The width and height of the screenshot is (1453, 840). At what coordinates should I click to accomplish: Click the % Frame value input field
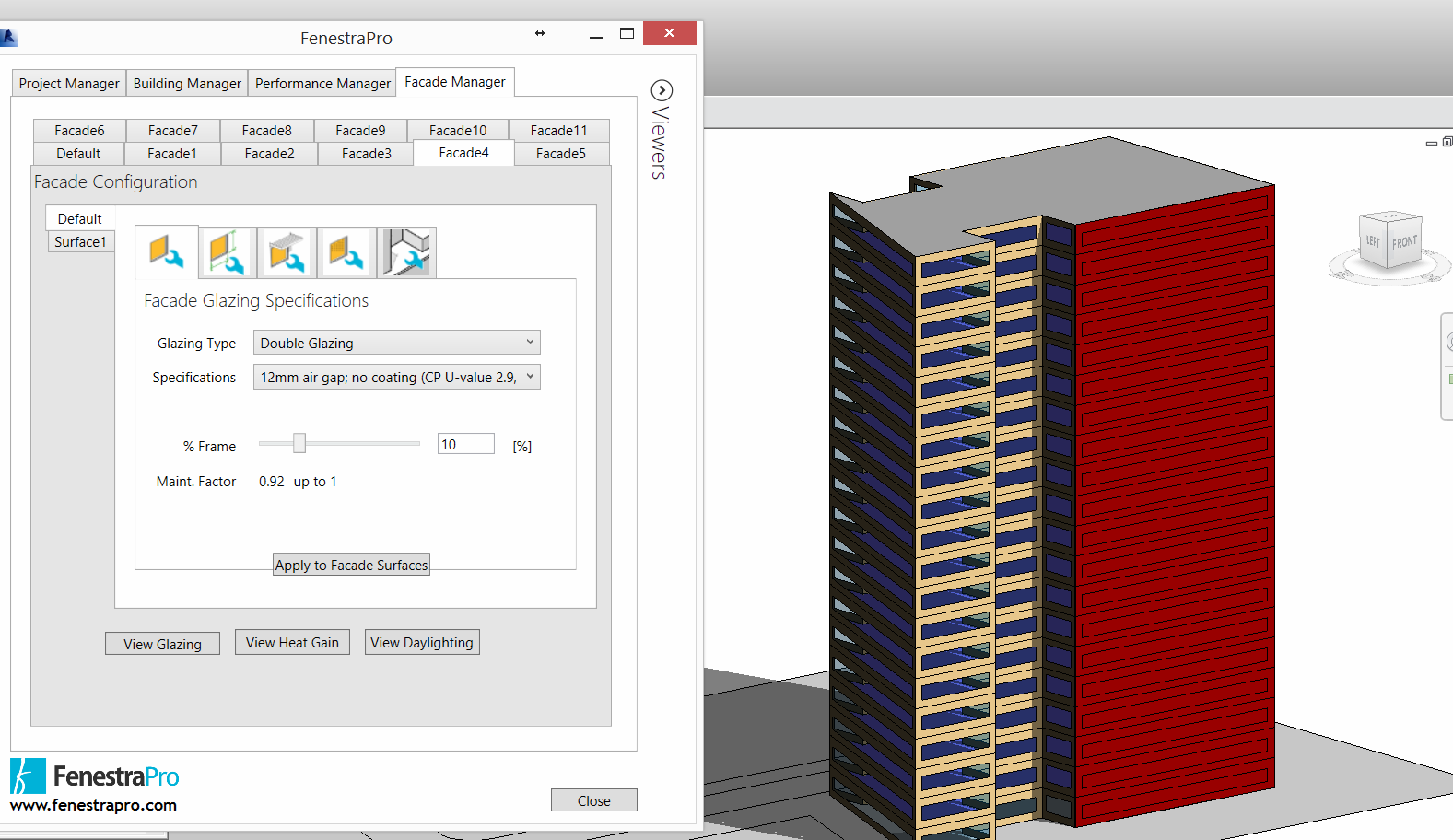466,444
